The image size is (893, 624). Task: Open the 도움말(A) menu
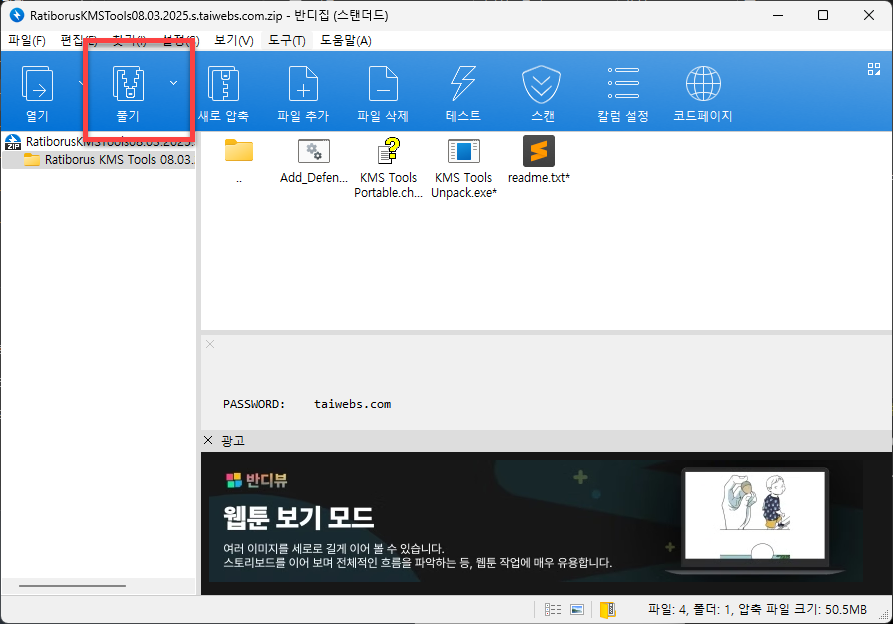pos(345,40)
